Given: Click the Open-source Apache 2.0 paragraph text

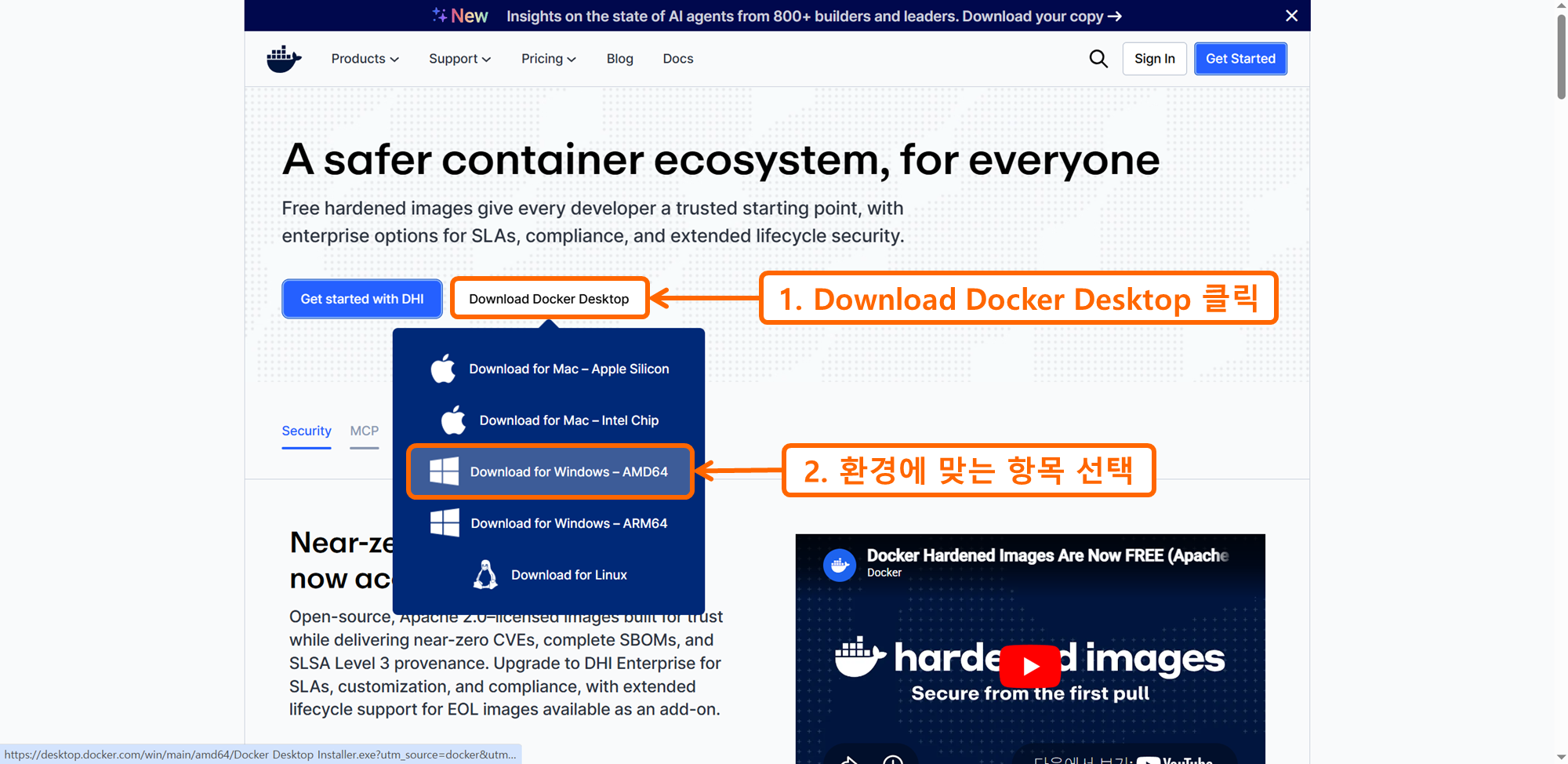Looking at the screenshot, I should (506, 663).
